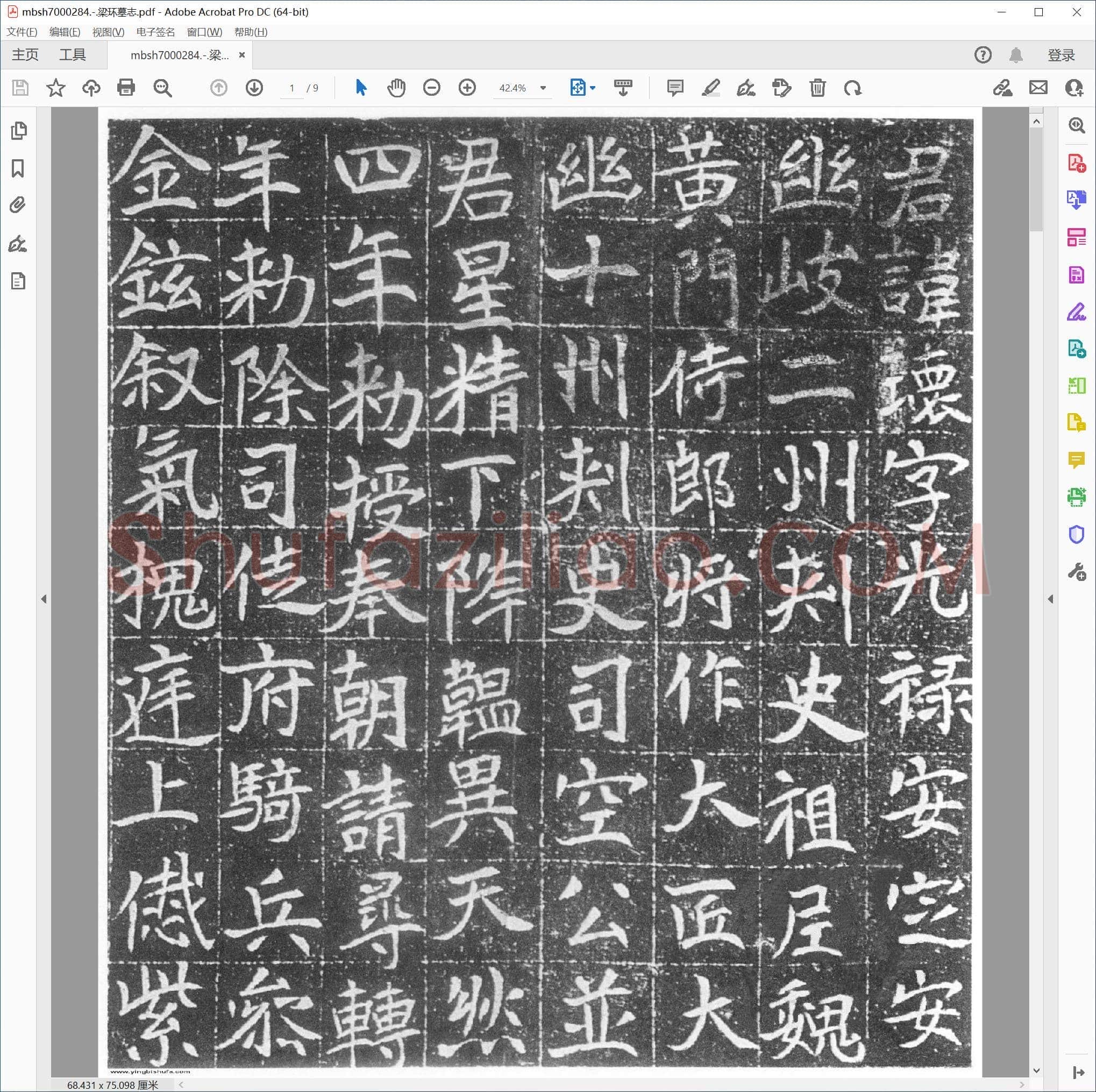Open the notifications bell
This screenshot has width=1096, height=1092.
coord(1016,55)
